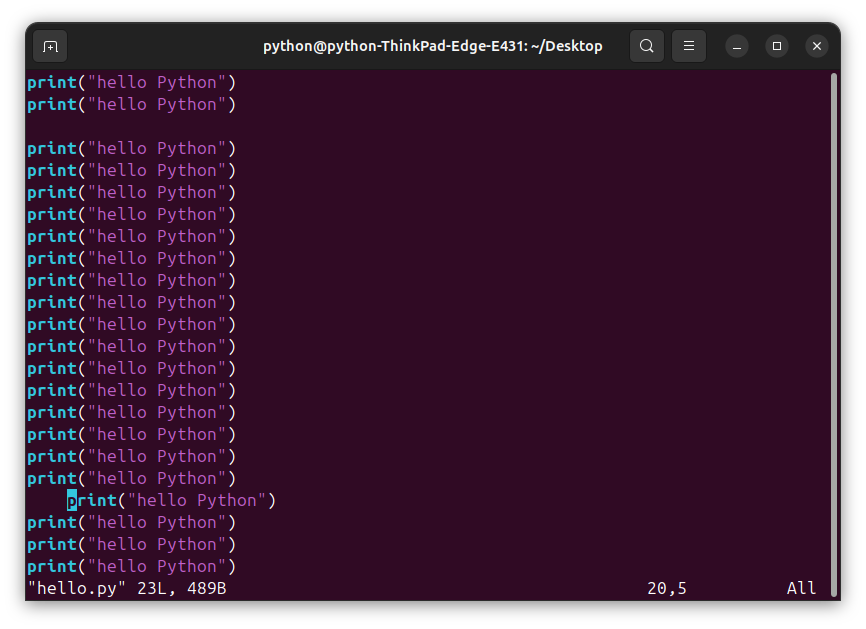
Task: Close the terminal window
Action: [x=817, y=46]
